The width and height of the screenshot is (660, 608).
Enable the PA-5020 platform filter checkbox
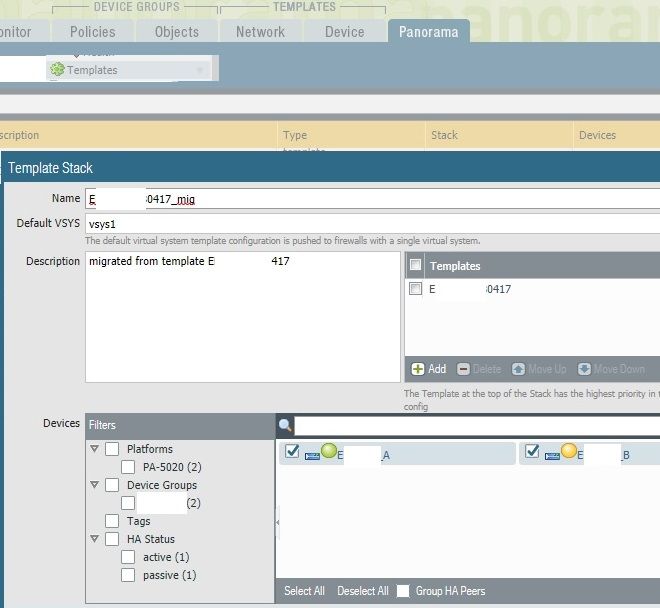pos(128,467)
